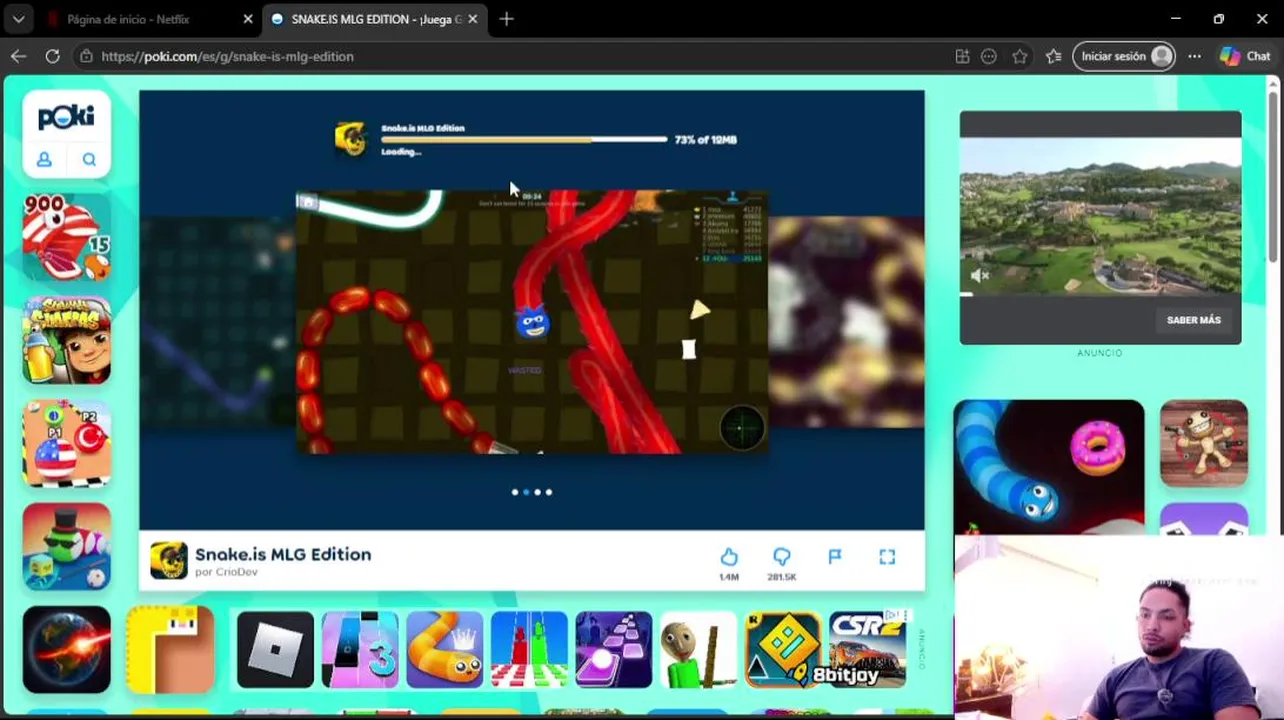
Task: Open the P1 P2 flag balls game
Action: coord(67,444)
